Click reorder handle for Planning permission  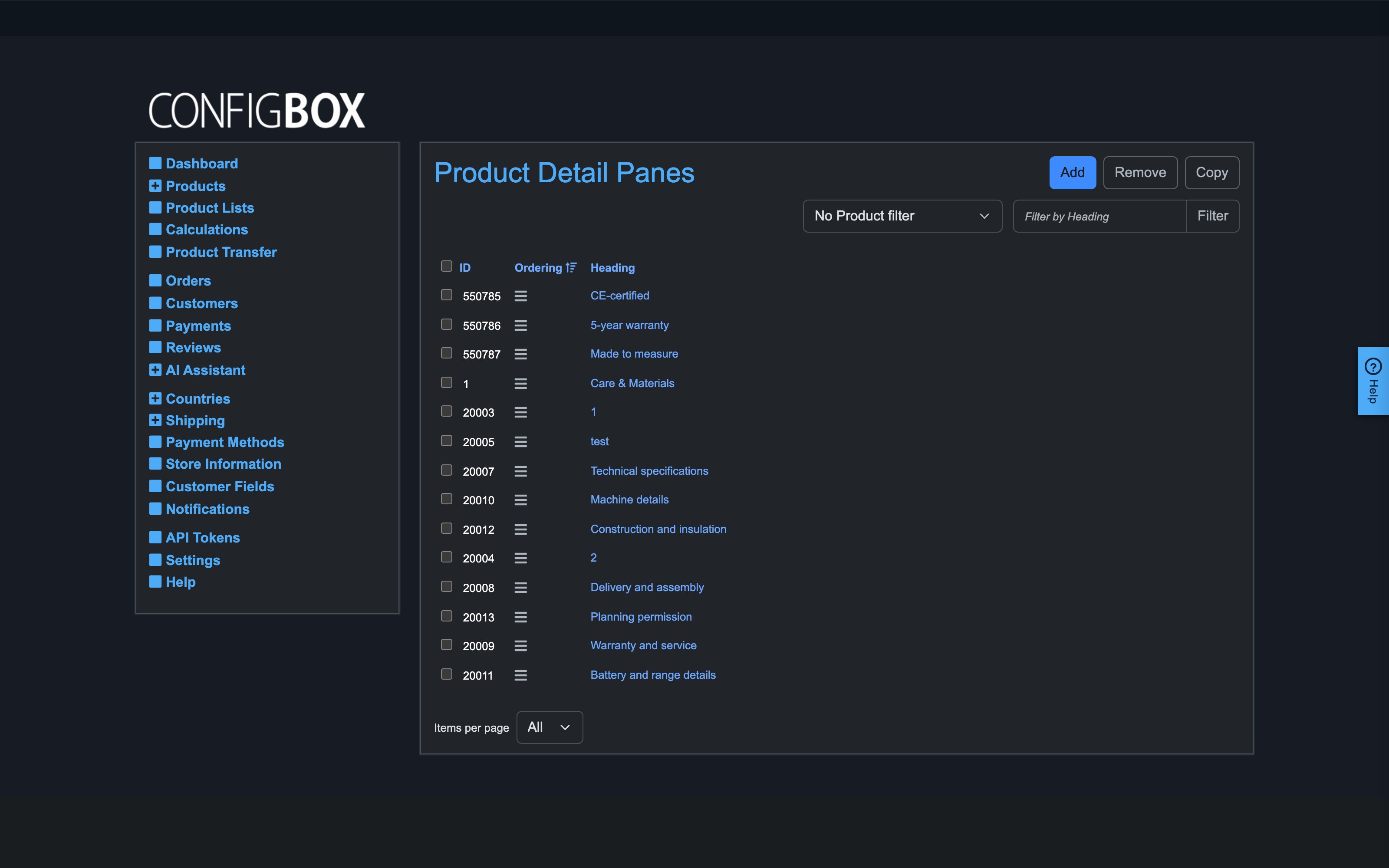[520, 617]
